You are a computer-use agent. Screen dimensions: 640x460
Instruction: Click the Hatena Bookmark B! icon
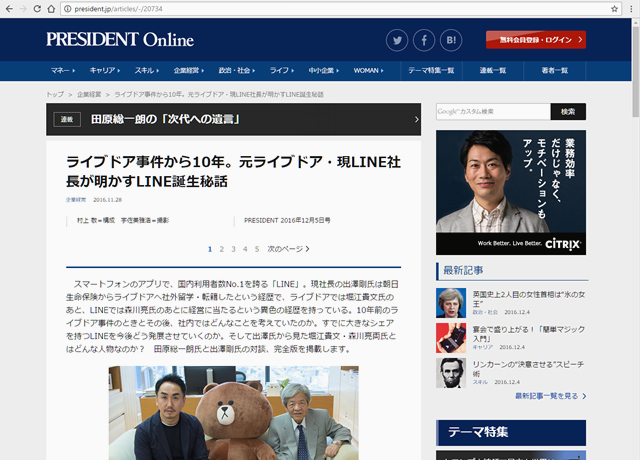click(x=450, y=41)
